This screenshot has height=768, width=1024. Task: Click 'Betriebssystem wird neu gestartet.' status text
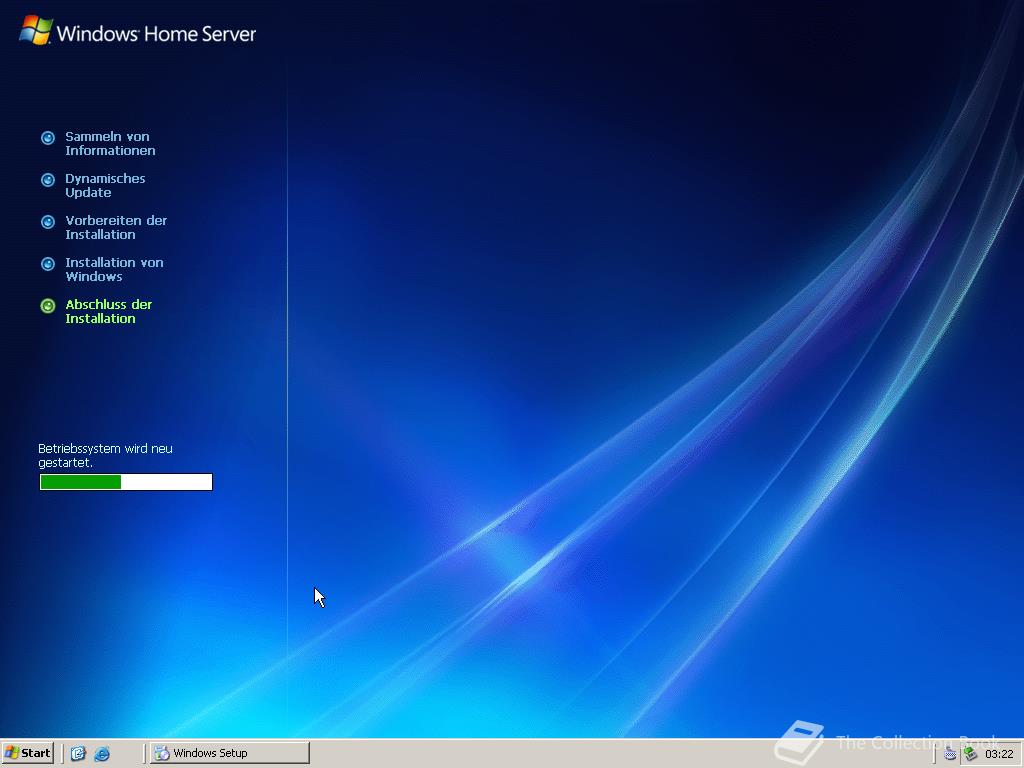tap(105, 455)
